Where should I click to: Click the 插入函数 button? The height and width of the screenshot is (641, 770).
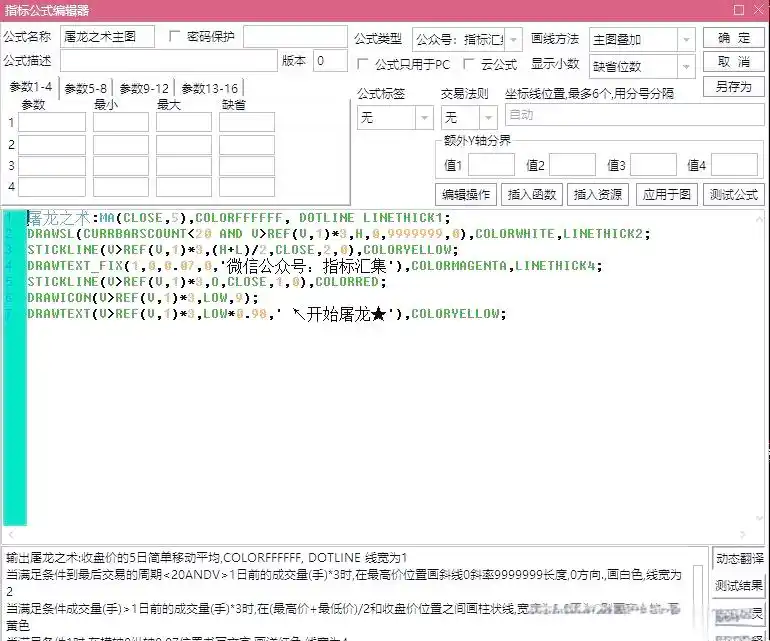(x=531, y=195)
